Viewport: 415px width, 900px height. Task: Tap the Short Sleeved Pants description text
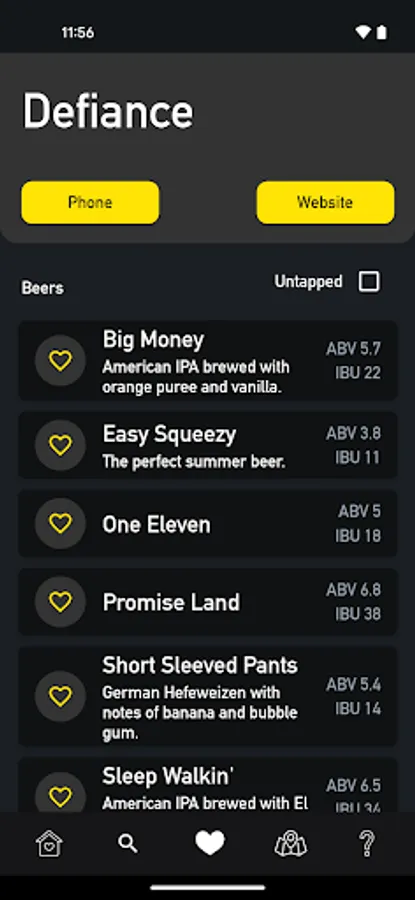tap(200, 713)
